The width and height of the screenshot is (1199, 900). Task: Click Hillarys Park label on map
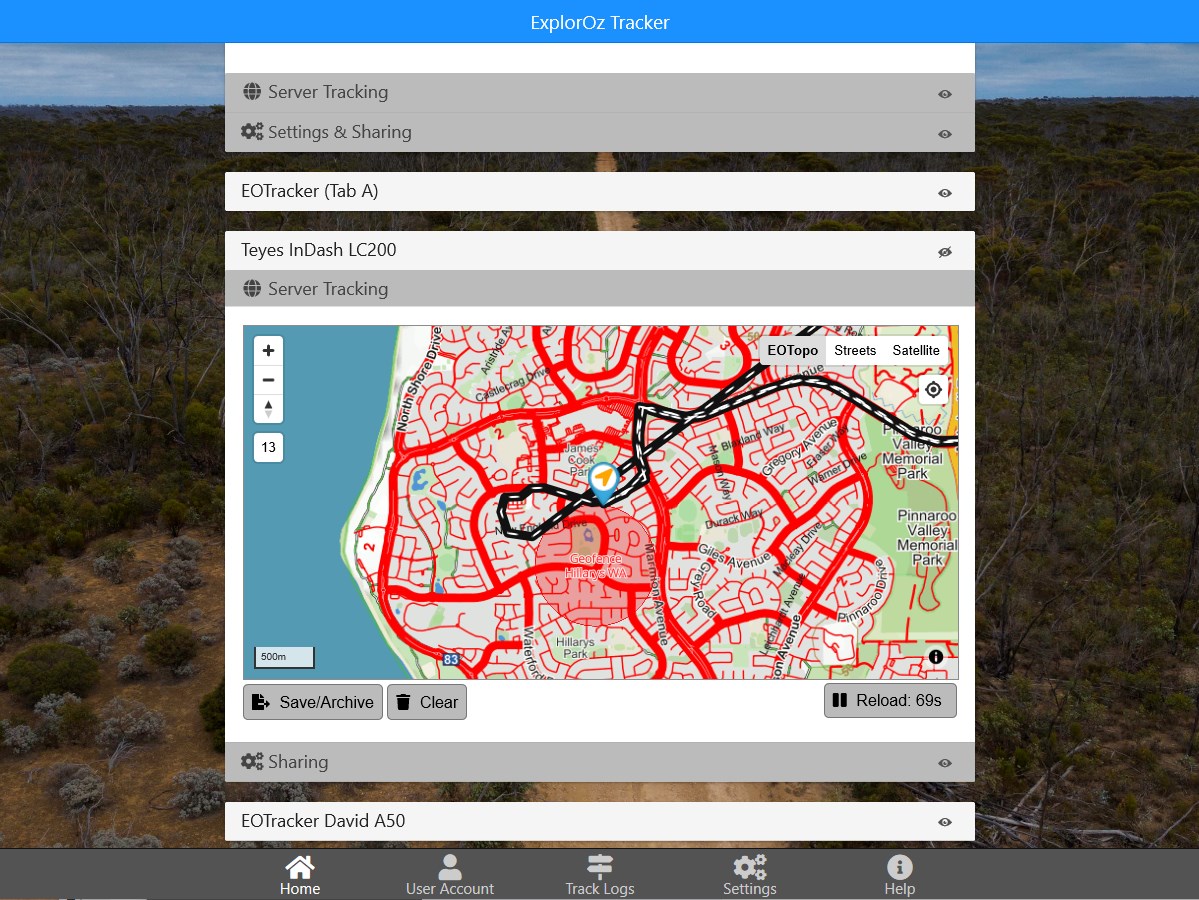pos(575,648)
